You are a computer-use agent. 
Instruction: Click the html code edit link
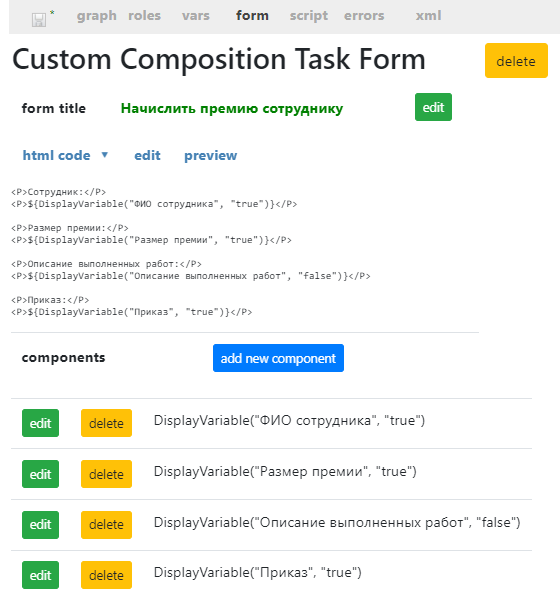[x=147, y=155]
